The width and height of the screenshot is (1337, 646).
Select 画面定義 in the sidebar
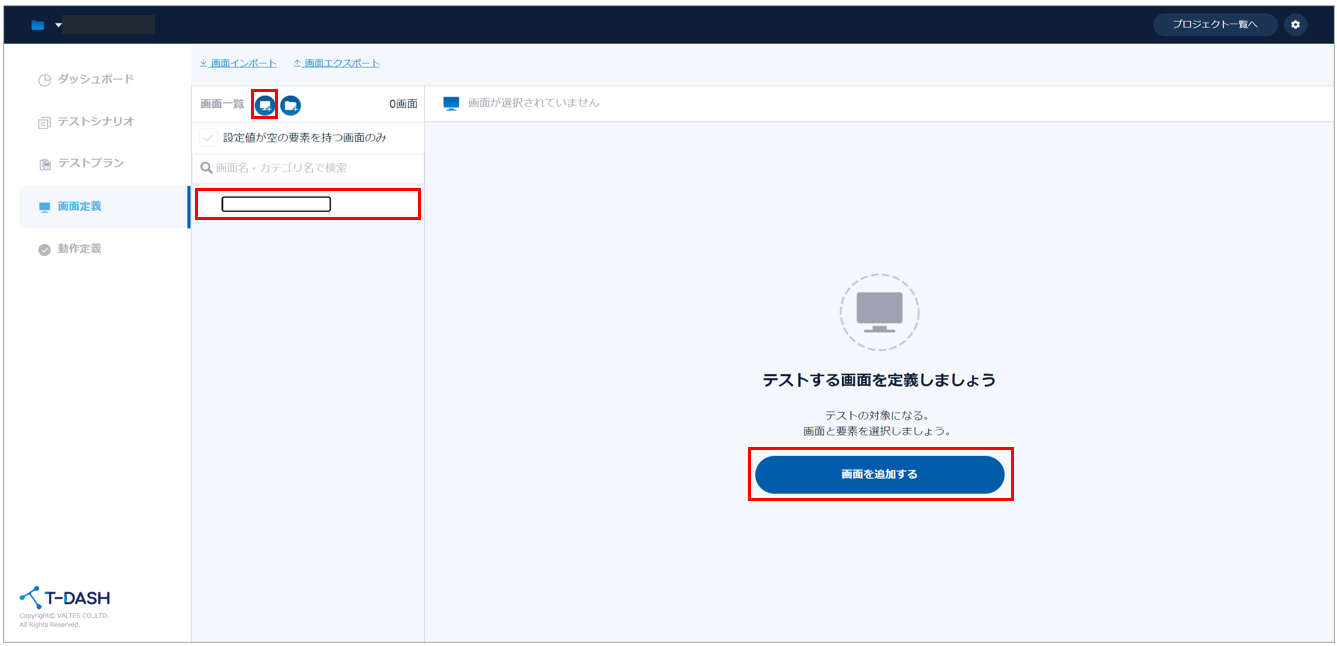[79, 207]
